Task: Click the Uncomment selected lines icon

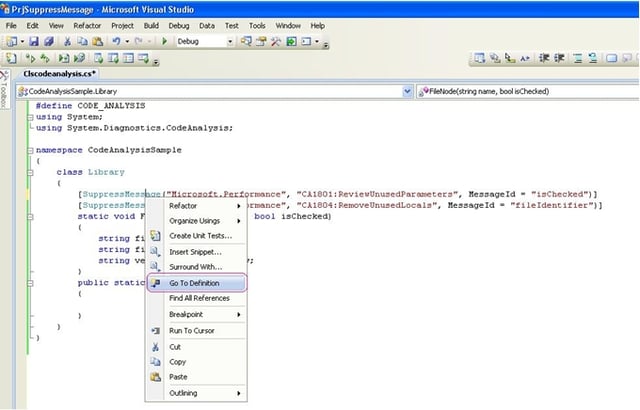Action: 593,58
